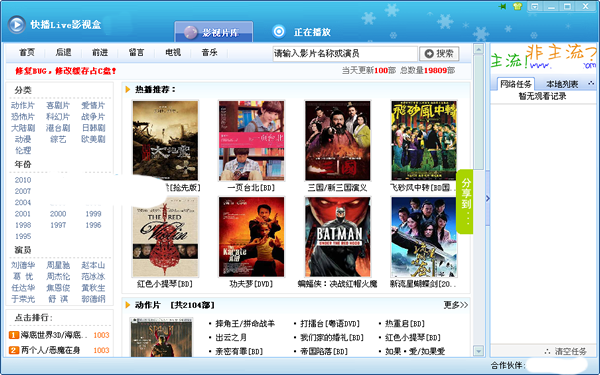
Task: Open 出云之月 movie link
Action: pyautogui.click(x=231, y=338)
